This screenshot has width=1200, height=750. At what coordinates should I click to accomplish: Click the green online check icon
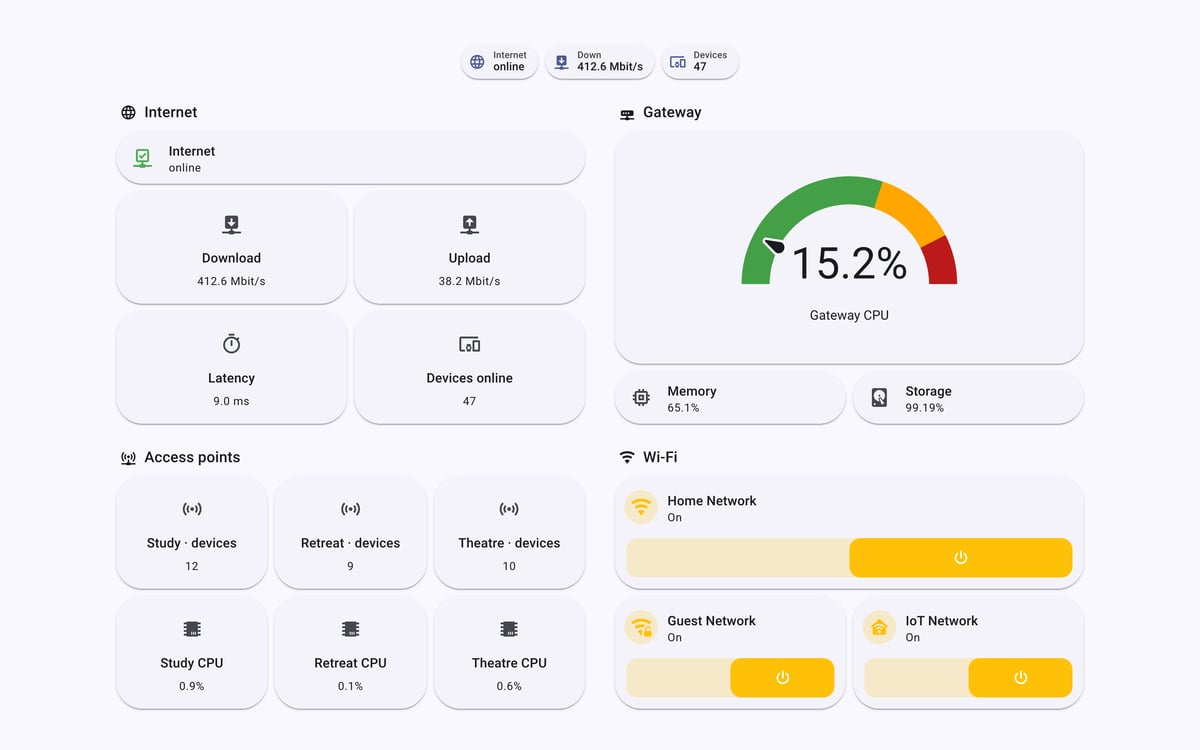pos(143,158)
